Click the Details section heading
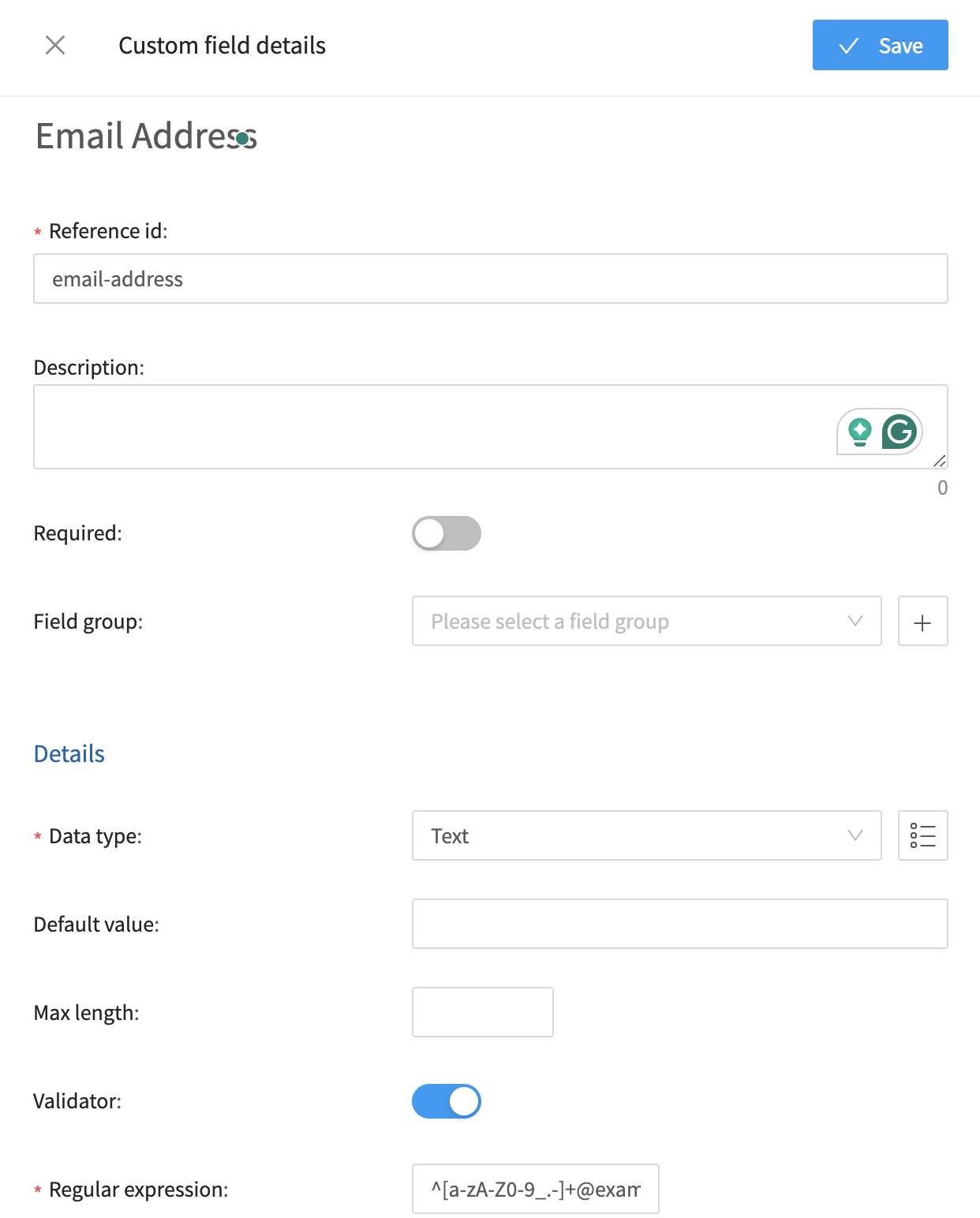 tap(69, 753)
